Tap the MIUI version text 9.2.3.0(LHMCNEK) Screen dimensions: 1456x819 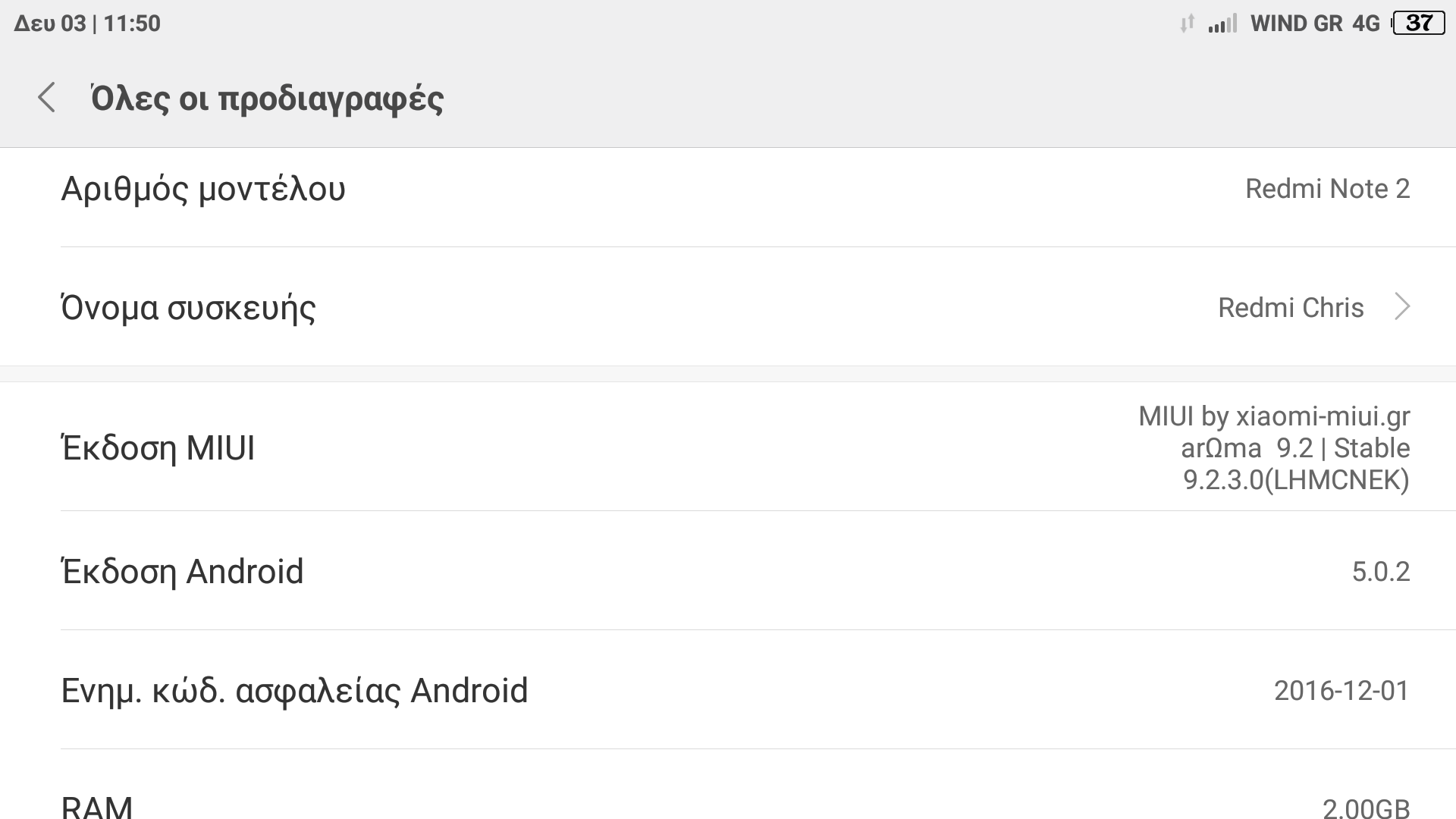(x=1296, y=480)
